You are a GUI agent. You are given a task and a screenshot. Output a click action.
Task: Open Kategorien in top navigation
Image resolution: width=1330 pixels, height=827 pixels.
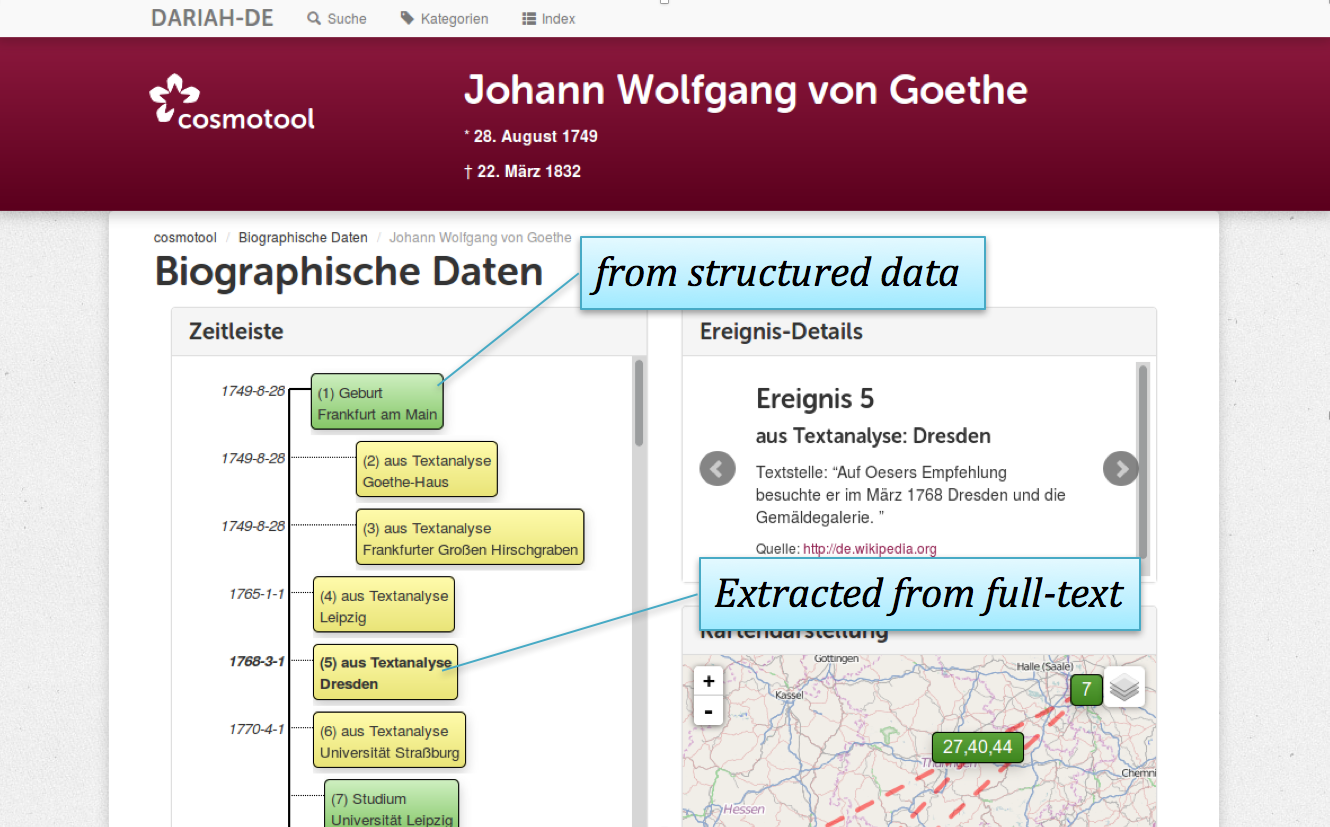(445, 19)
